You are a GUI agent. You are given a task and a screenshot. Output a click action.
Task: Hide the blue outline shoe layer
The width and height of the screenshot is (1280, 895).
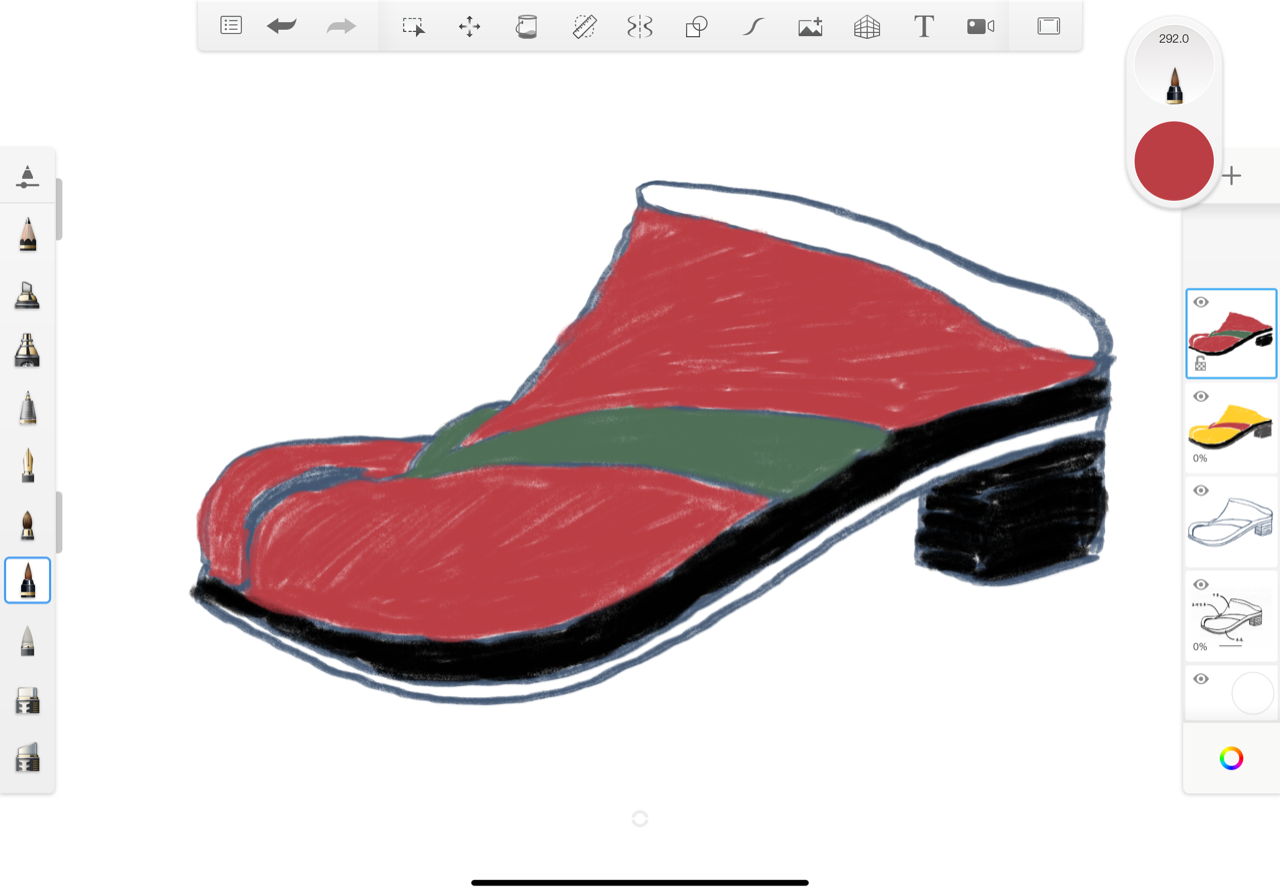click(1201, 491)
